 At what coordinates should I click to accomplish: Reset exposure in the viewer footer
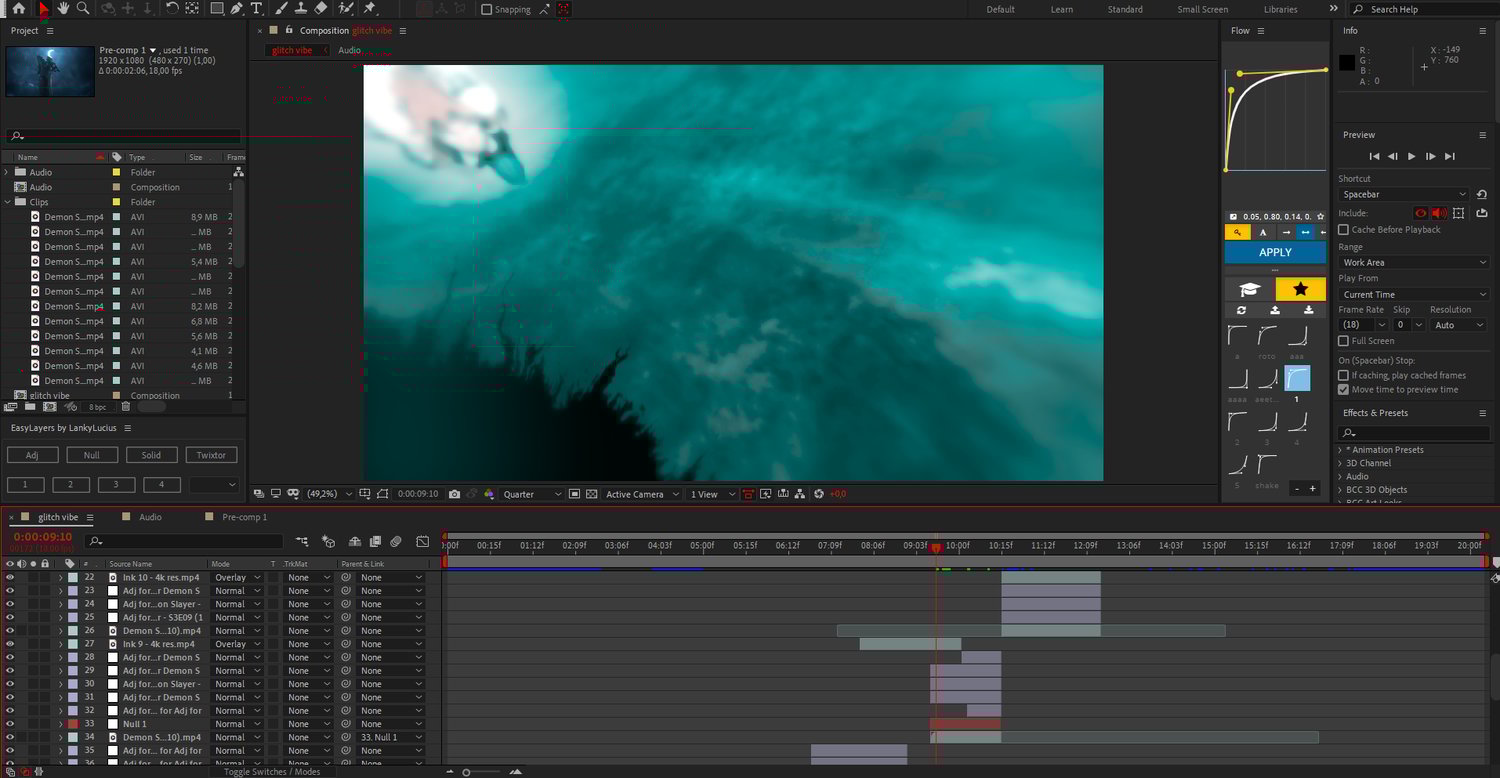pyautogui.click(x=819, y=494)
